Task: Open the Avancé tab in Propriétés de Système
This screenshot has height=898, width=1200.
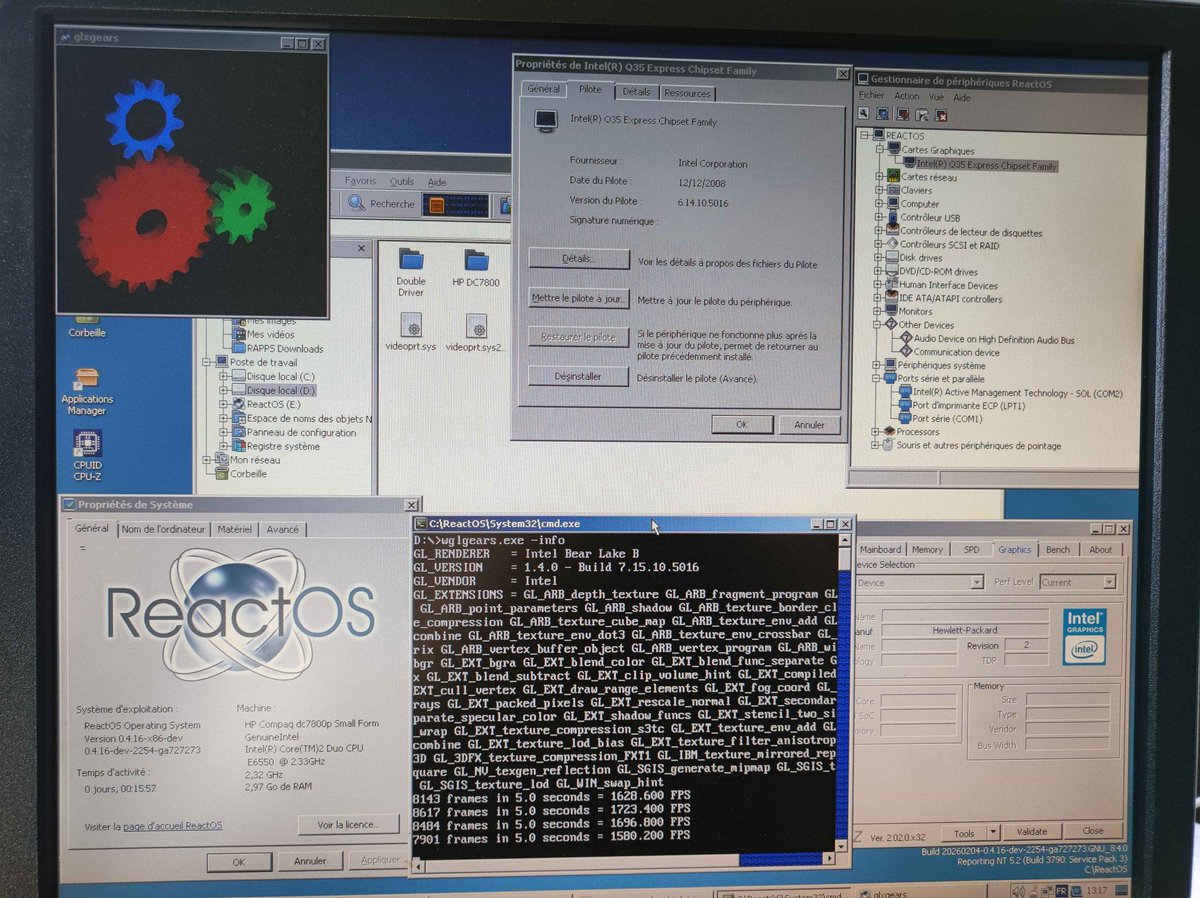Action: tap(283, 530)
